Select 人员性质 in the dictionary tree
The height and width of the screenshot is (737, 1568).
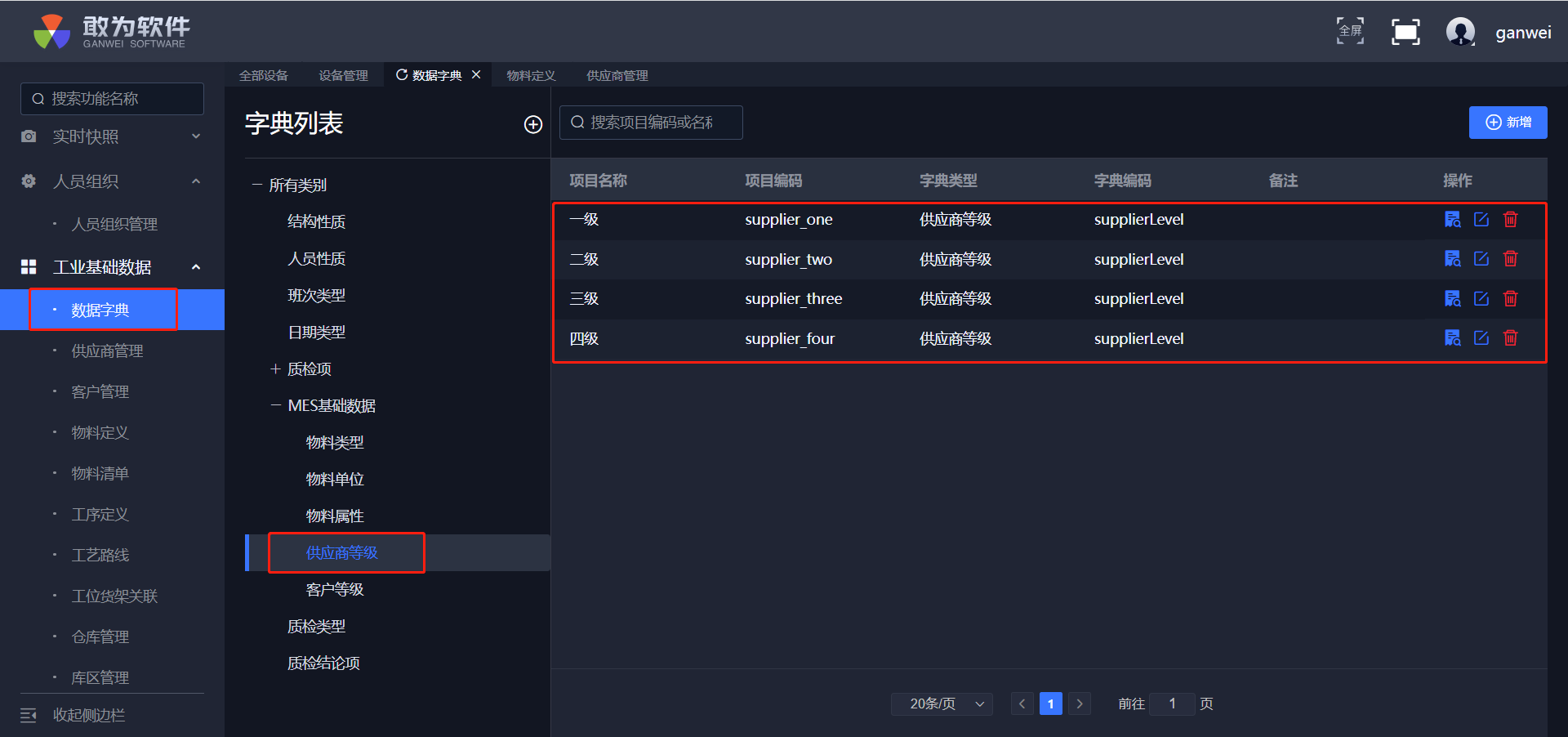[317, 259]
